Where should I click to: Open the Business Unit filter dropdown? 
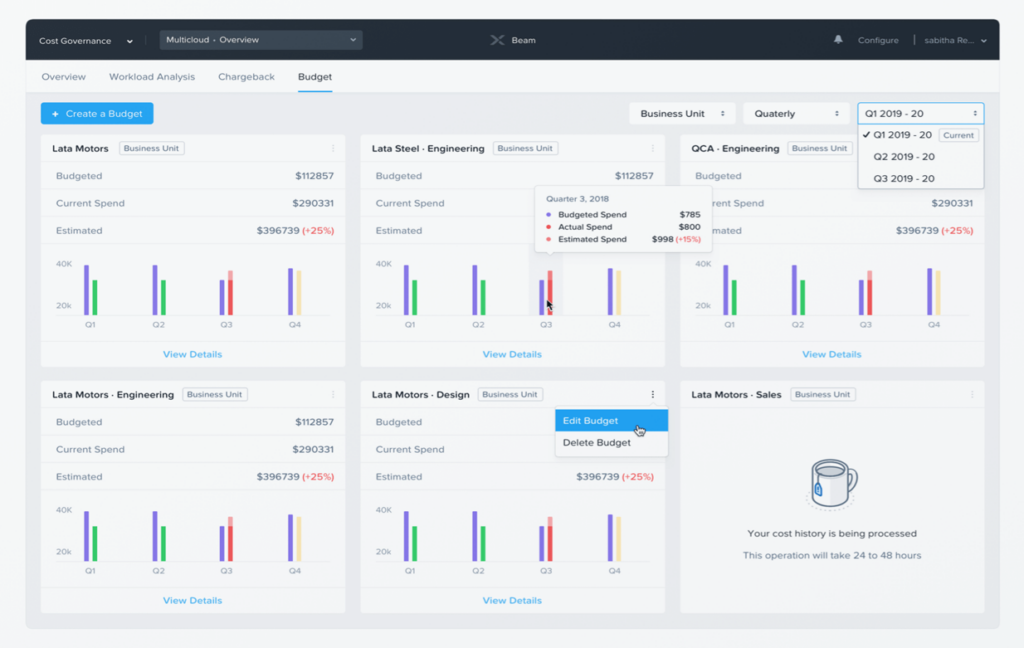[681, 113]
